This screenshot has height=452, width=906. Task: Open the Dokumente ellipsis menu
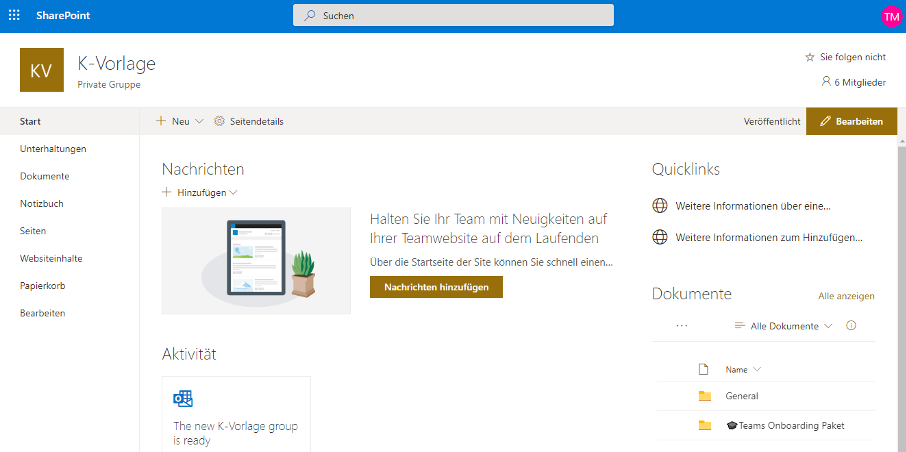point(682,325)
